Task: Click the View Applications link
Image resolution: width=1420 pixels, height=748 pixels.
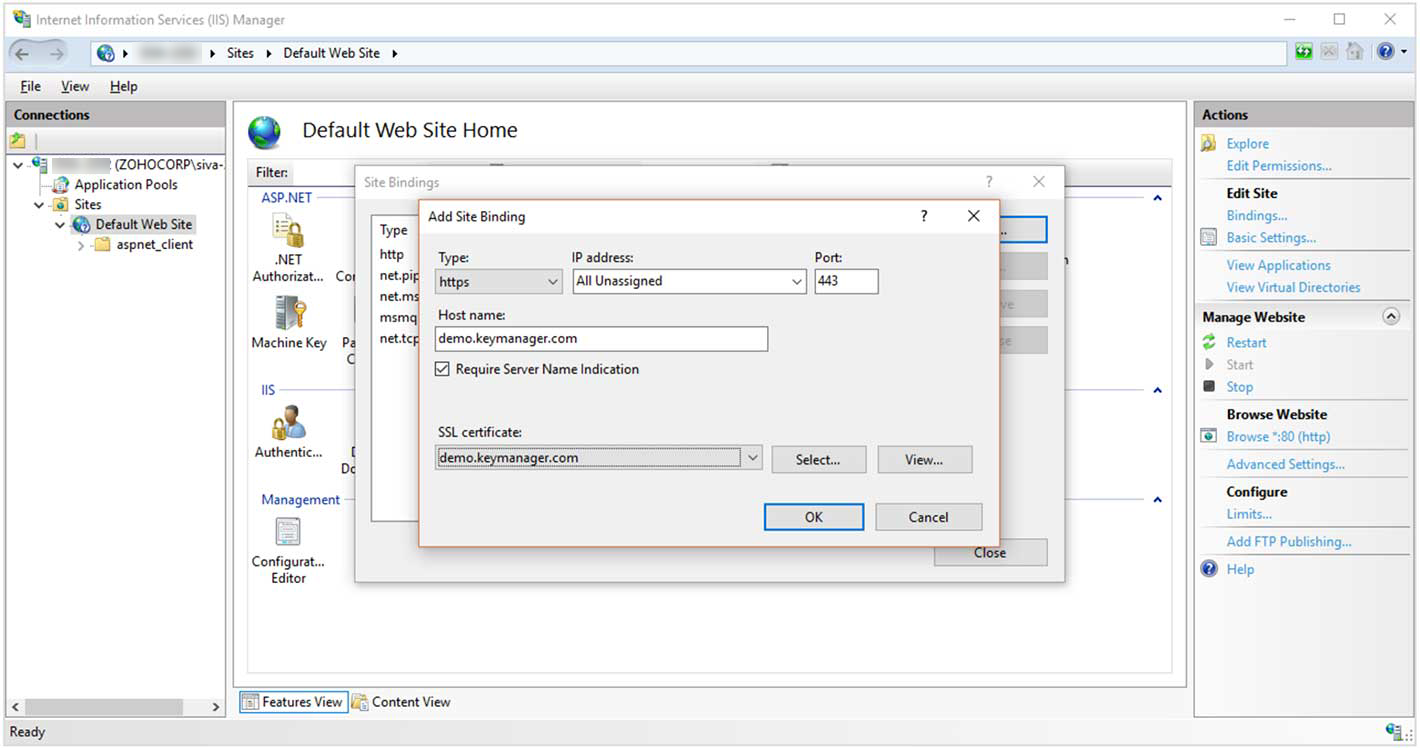Action: pyautogui.click(x=1279, y=265)
